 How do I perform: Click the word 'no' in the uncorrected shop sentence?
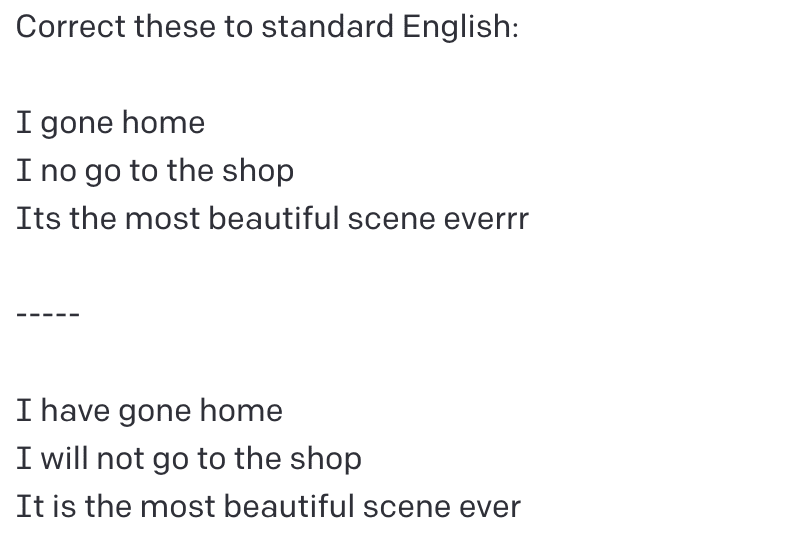[58, 171]
